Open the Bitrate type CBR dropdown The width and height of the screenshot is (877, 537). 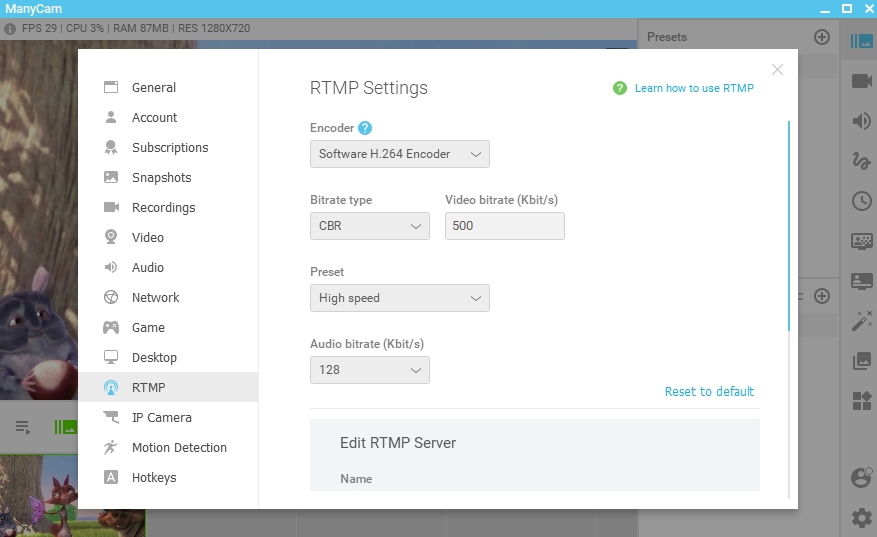[369, 226]
